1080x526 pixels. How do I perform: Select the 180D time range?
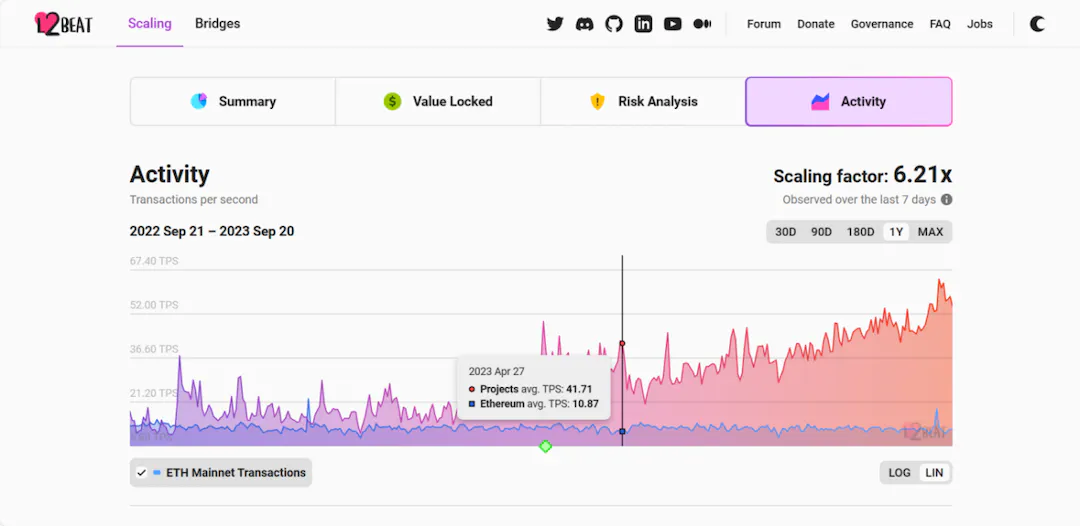pos(860,232)
